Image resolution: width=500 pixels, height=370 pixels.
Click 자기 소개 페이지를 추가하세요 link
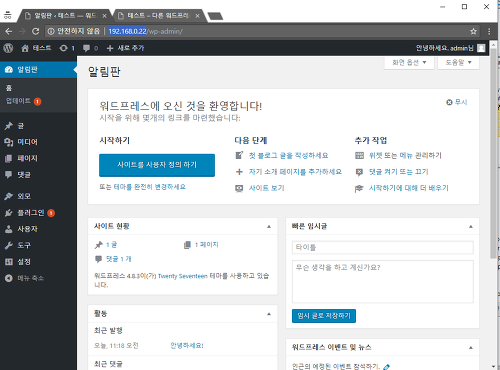tap(295, 172)
